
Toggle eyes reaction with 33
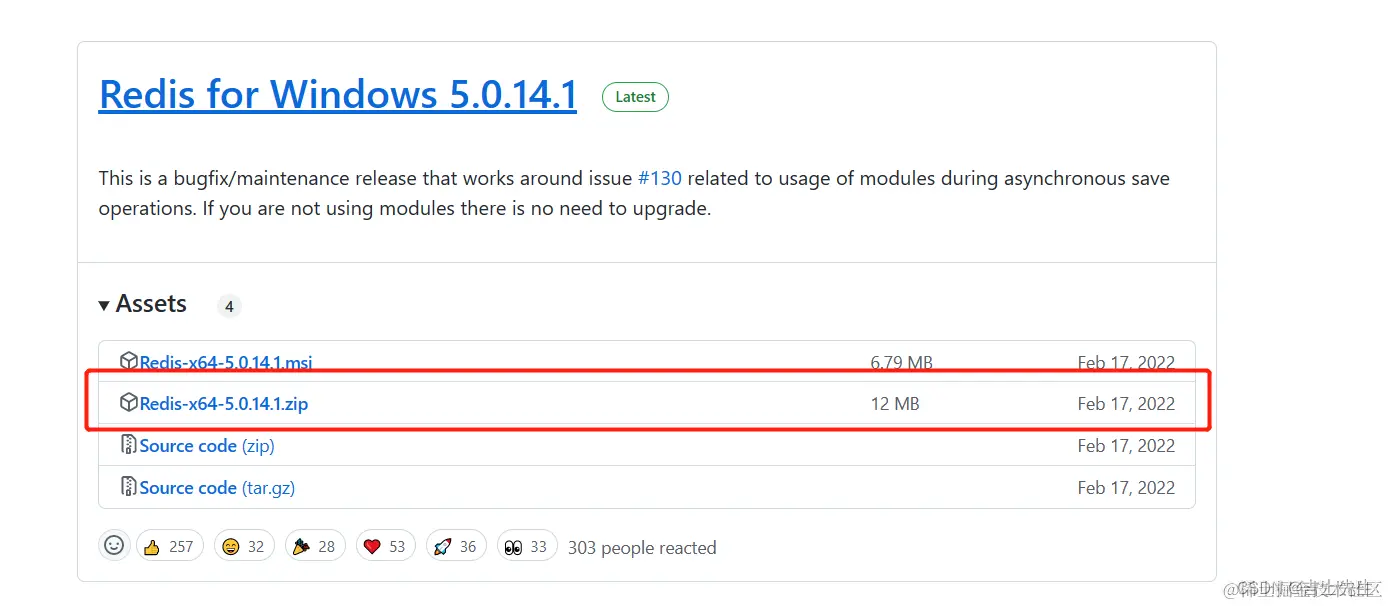[527, 546]
